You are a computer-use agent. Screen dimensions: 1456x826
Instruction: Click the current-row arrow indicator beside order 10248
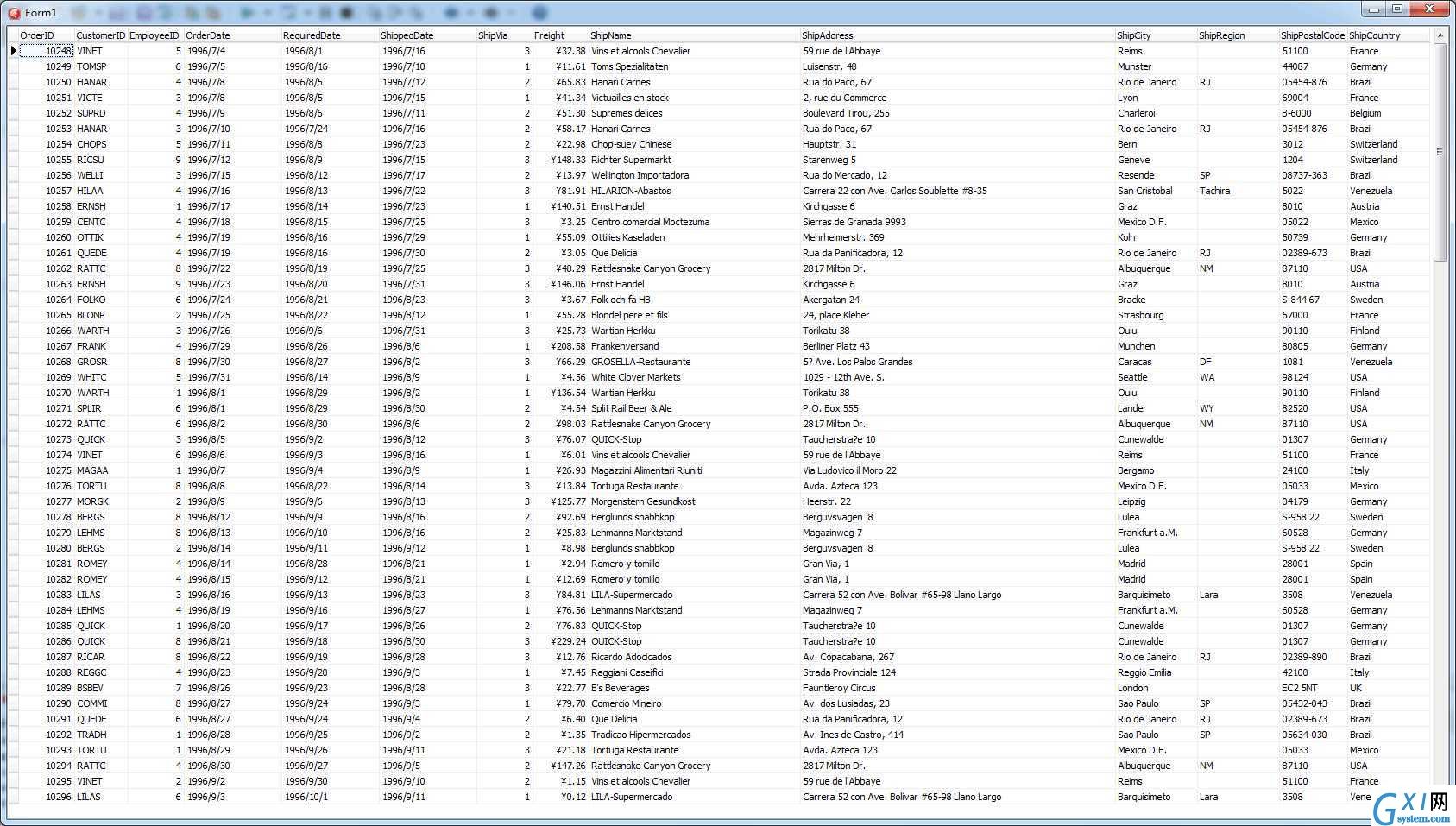[13, 51]
